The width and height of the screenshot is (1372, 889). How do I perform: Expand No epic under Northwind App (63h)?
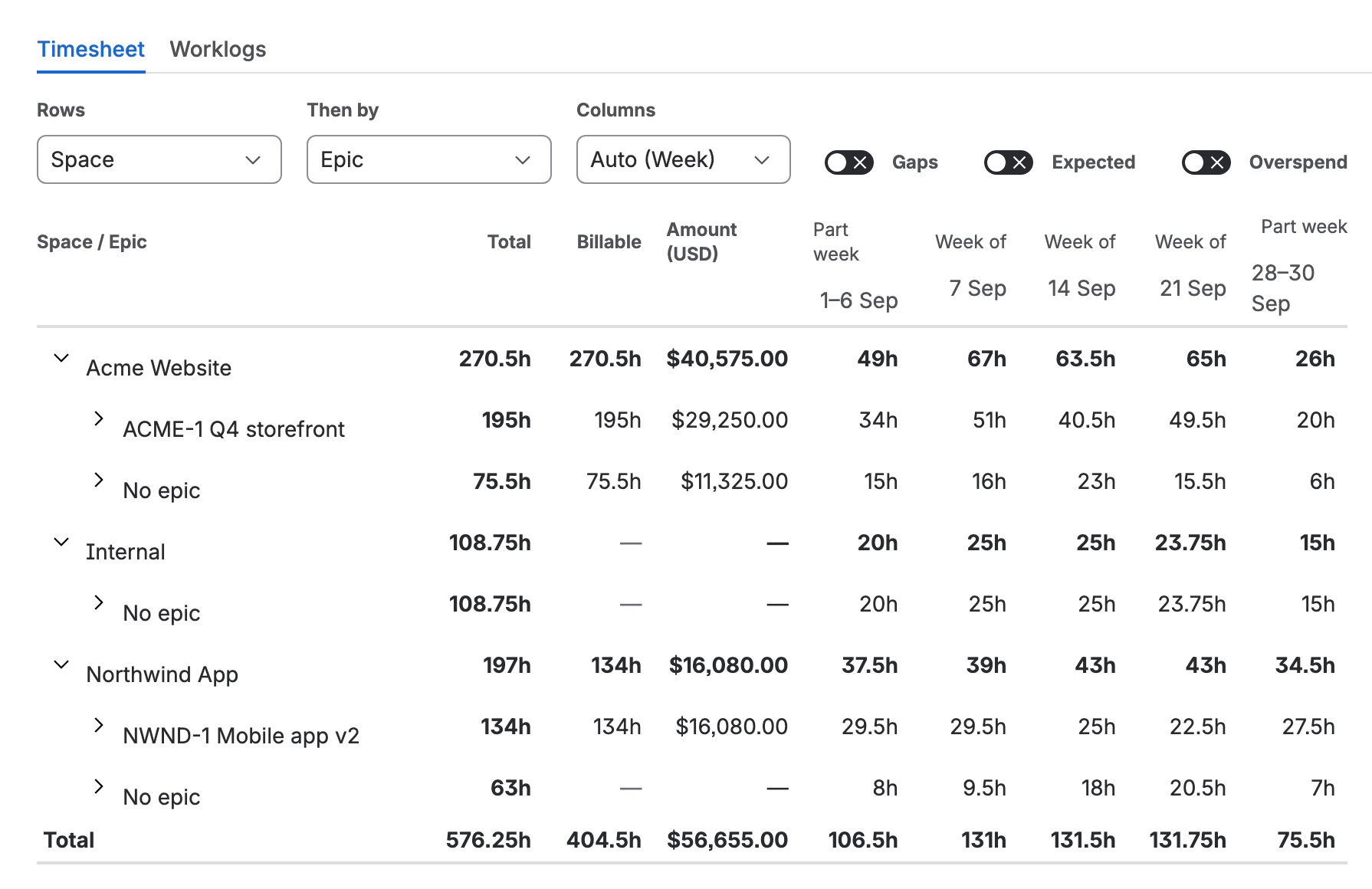(98, 786)
